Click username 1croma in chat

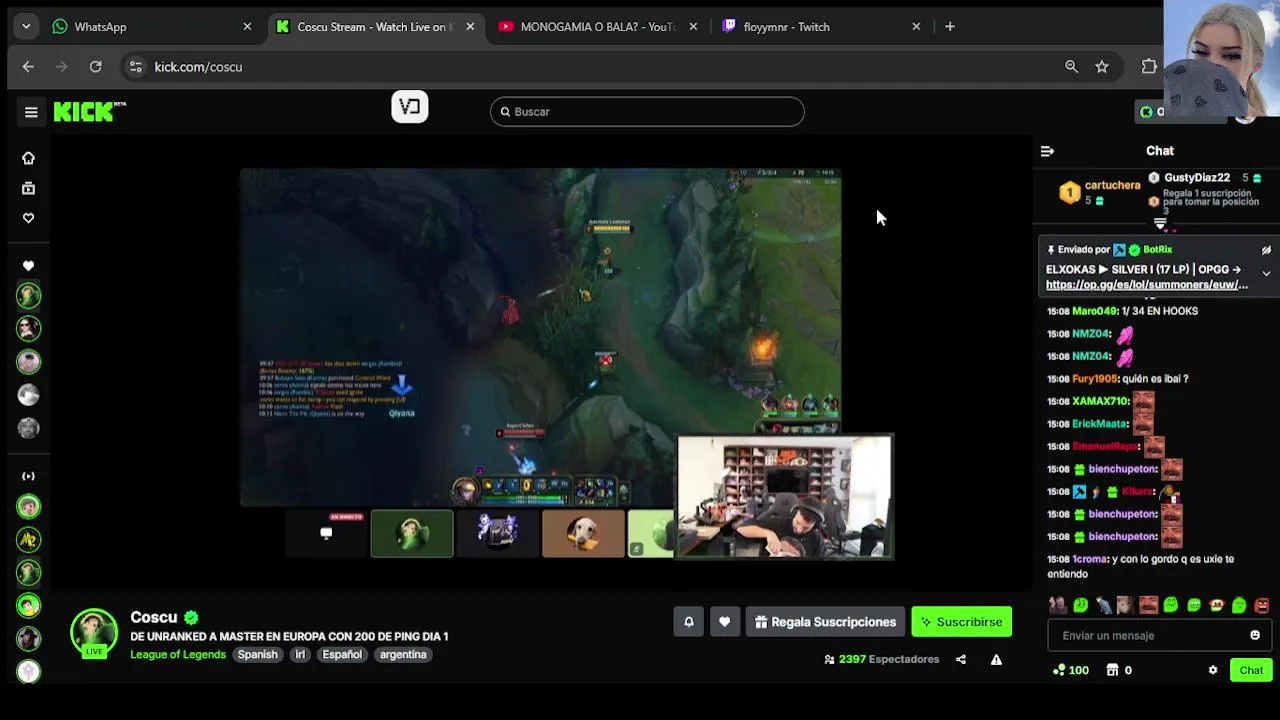coord(1090,559)
